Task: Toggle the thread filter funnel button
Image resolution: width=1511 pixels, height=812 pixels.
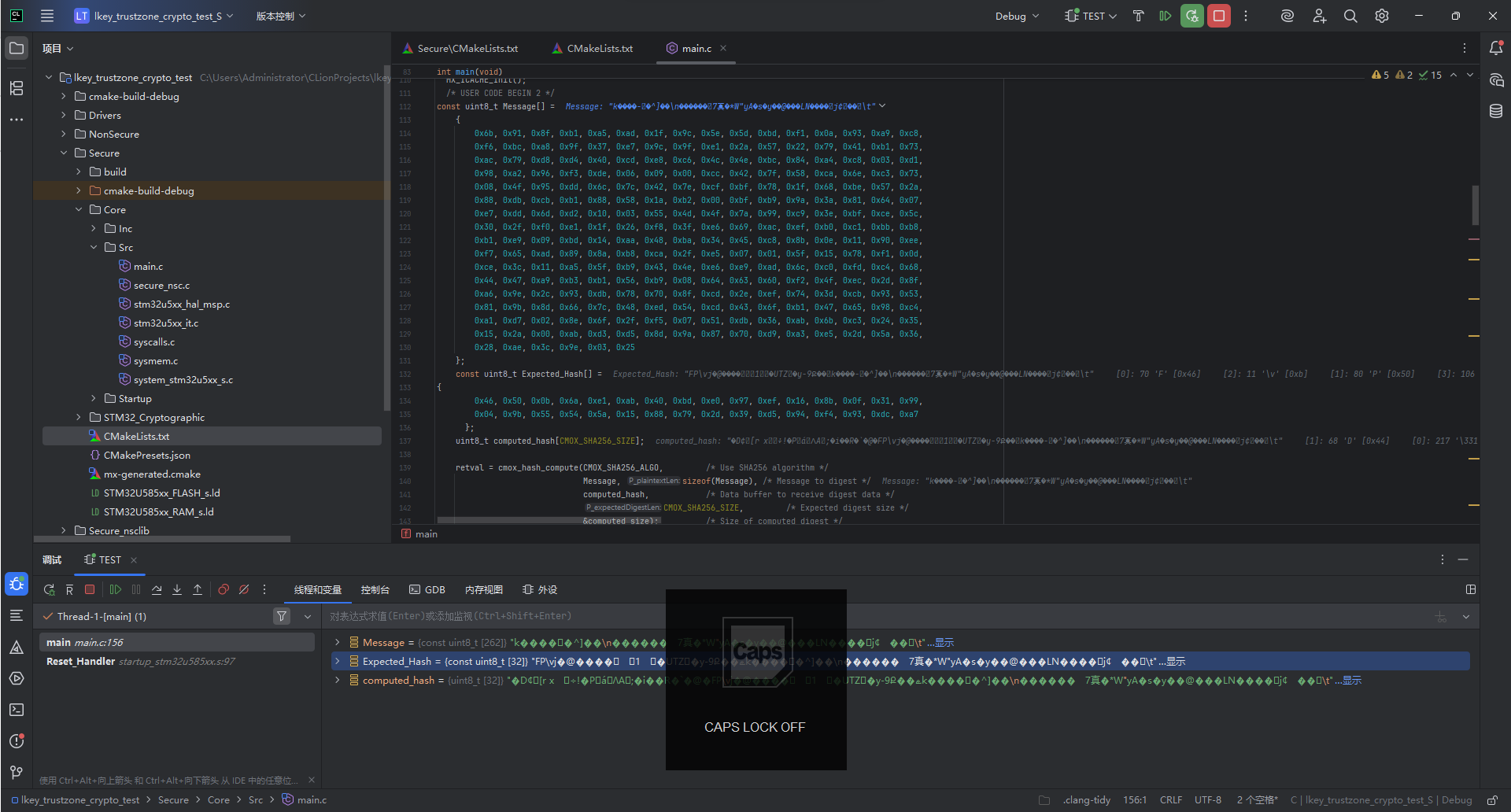Action: (282, 616)
